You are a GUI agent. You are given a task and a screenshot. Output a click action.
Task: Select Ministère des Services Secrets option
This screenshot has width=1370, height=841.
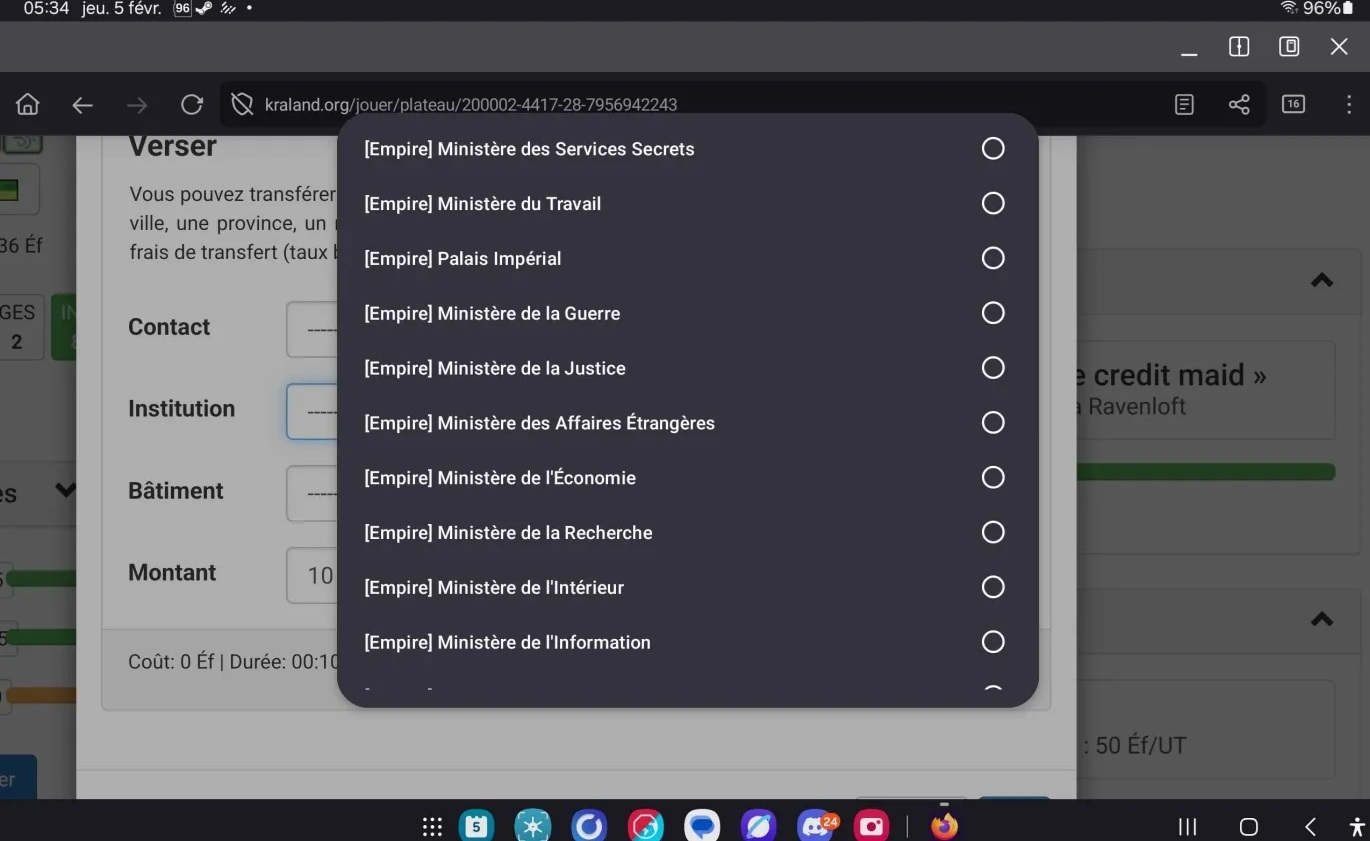[x=687, y=149]
